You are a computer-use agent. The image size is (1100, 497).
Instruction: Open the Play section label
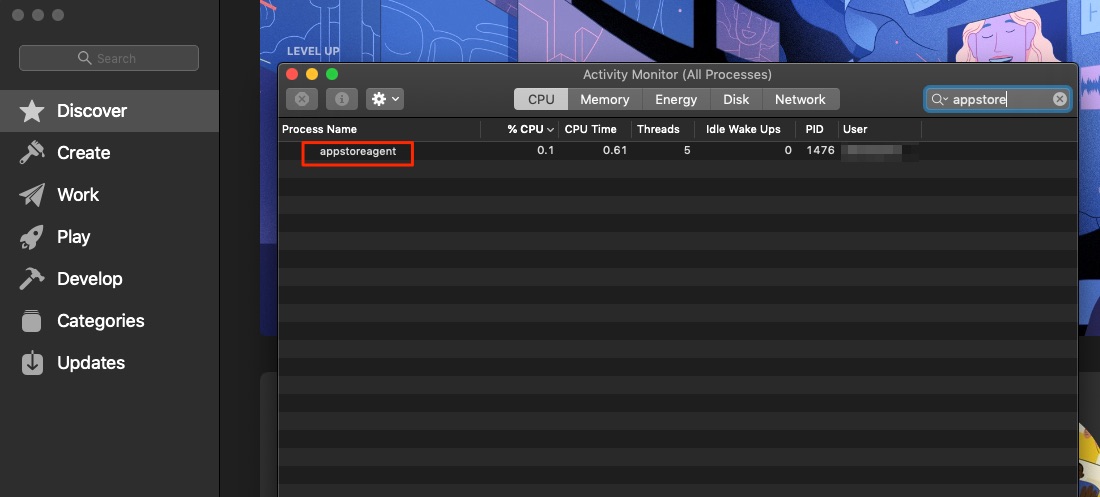(74, 237)
